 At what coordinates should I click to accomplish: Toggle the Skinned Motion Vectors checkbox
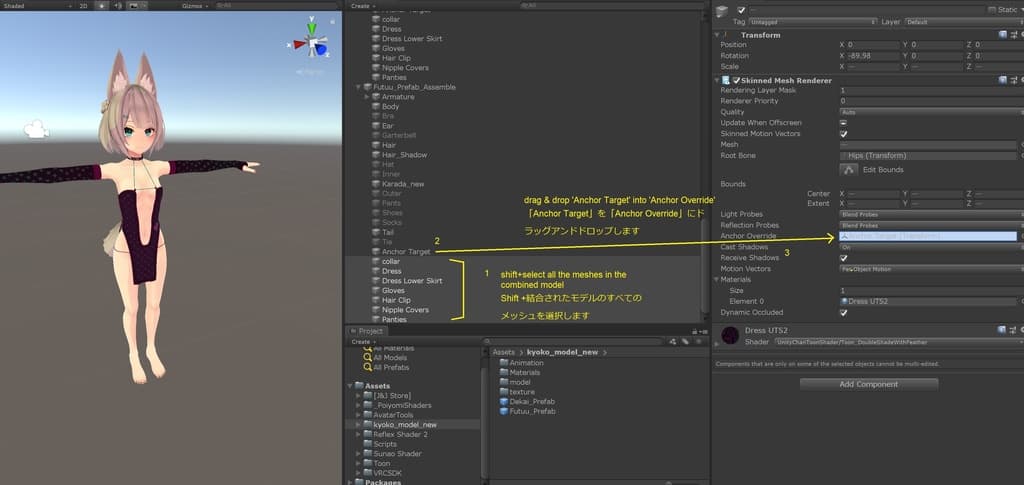click(x=843, y=134)
